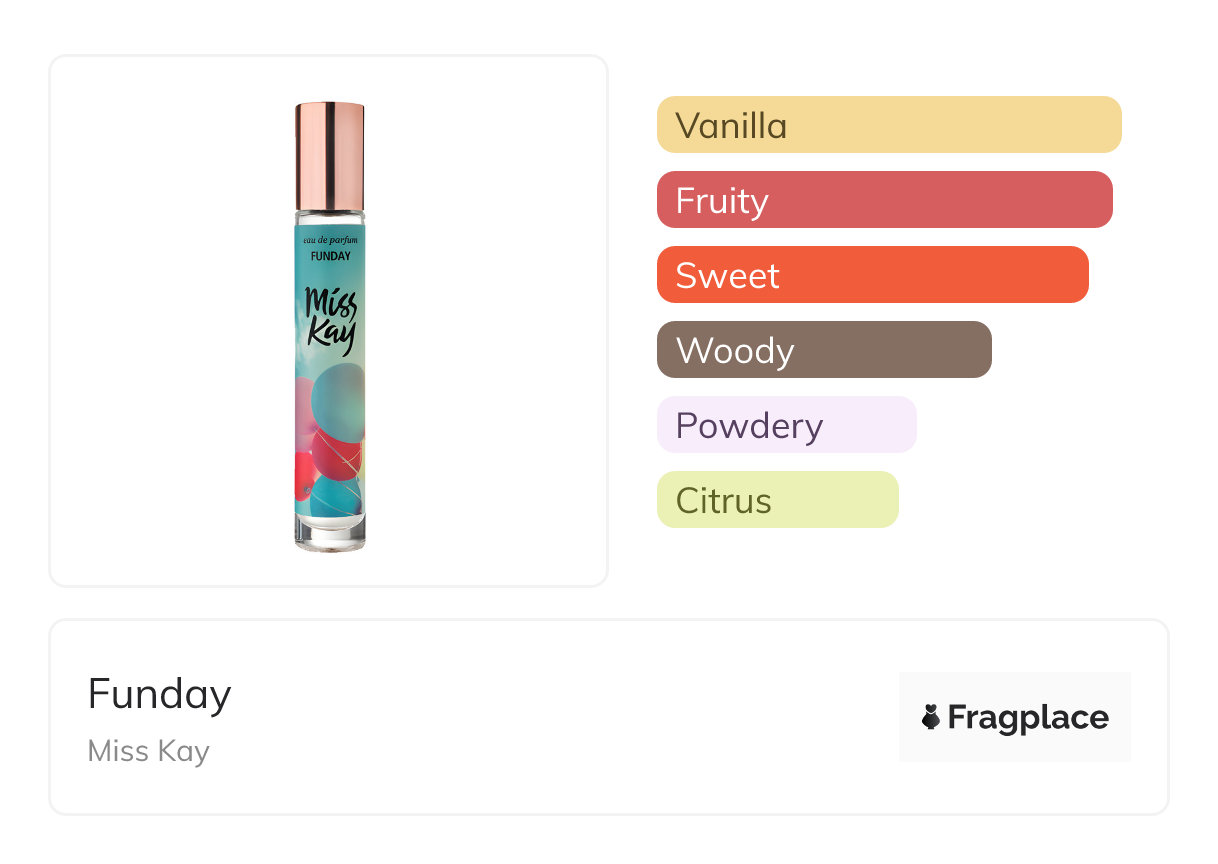
Task: Click the Funday perfume title
Action: [159, 694]
